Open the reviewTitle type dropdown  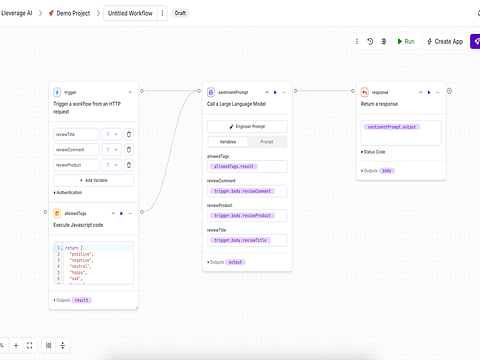[112, 134]
